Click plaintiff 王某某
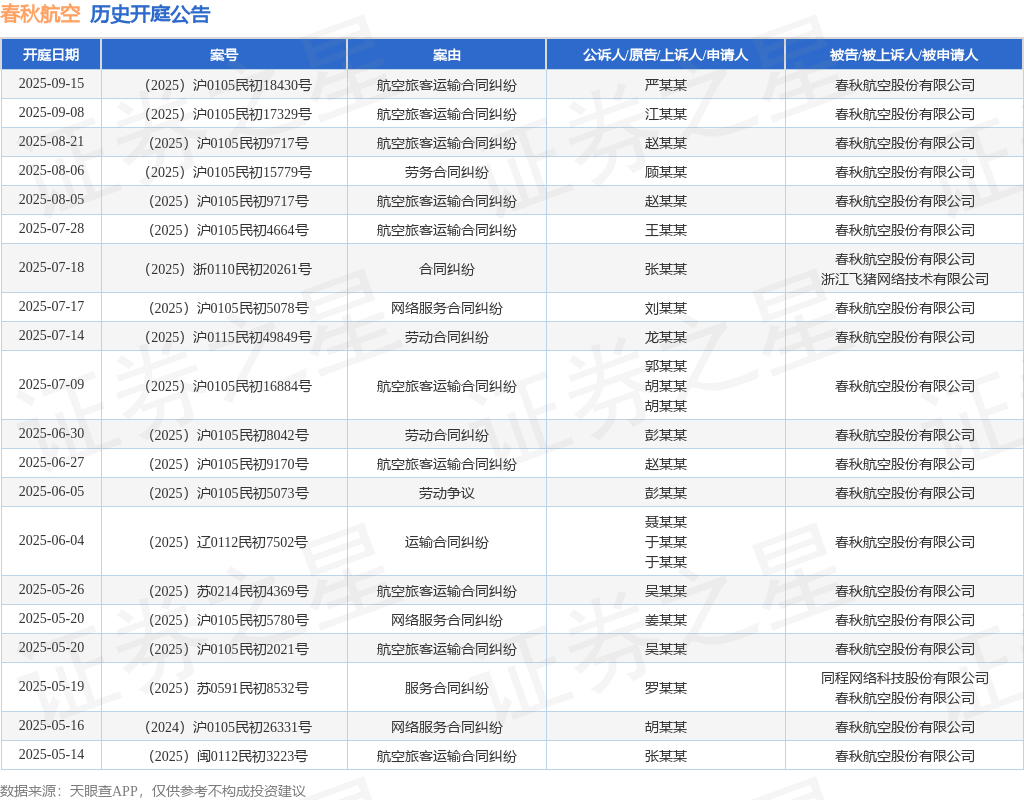This screenshot has height=800, width=1024. pyautogui.click(x=665, y=231)
